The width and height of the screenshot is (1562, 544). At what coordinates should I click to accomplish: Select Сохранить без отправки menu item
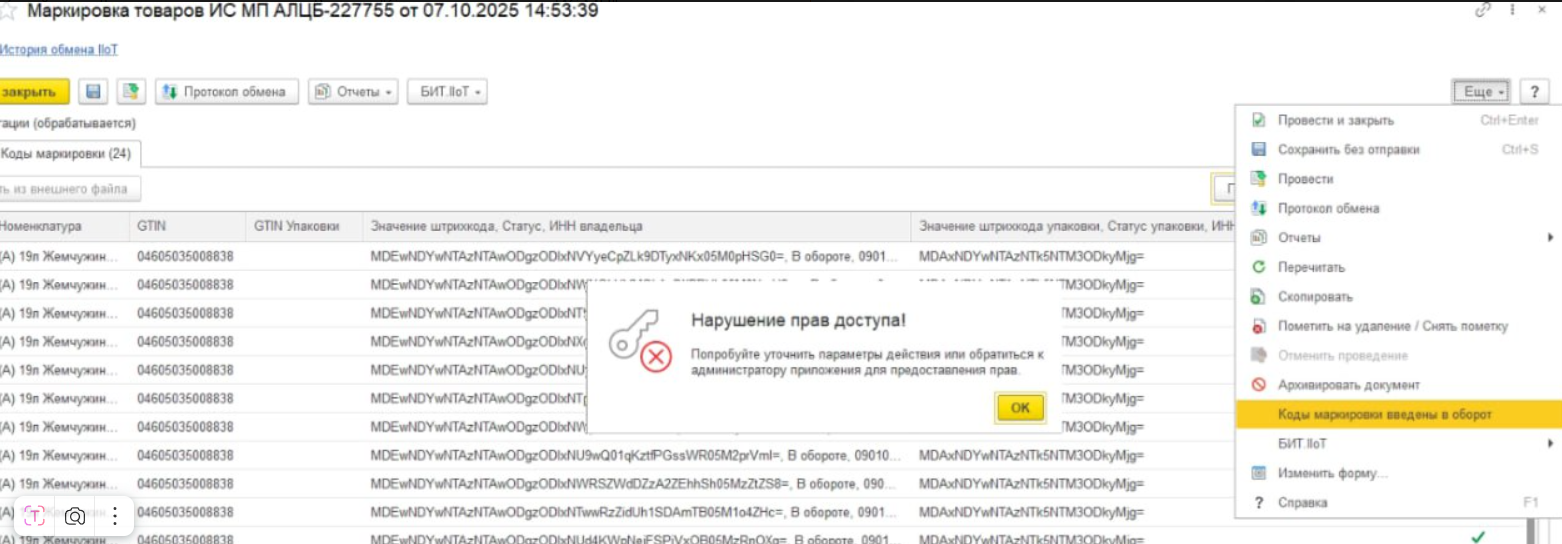point(1348,150)
